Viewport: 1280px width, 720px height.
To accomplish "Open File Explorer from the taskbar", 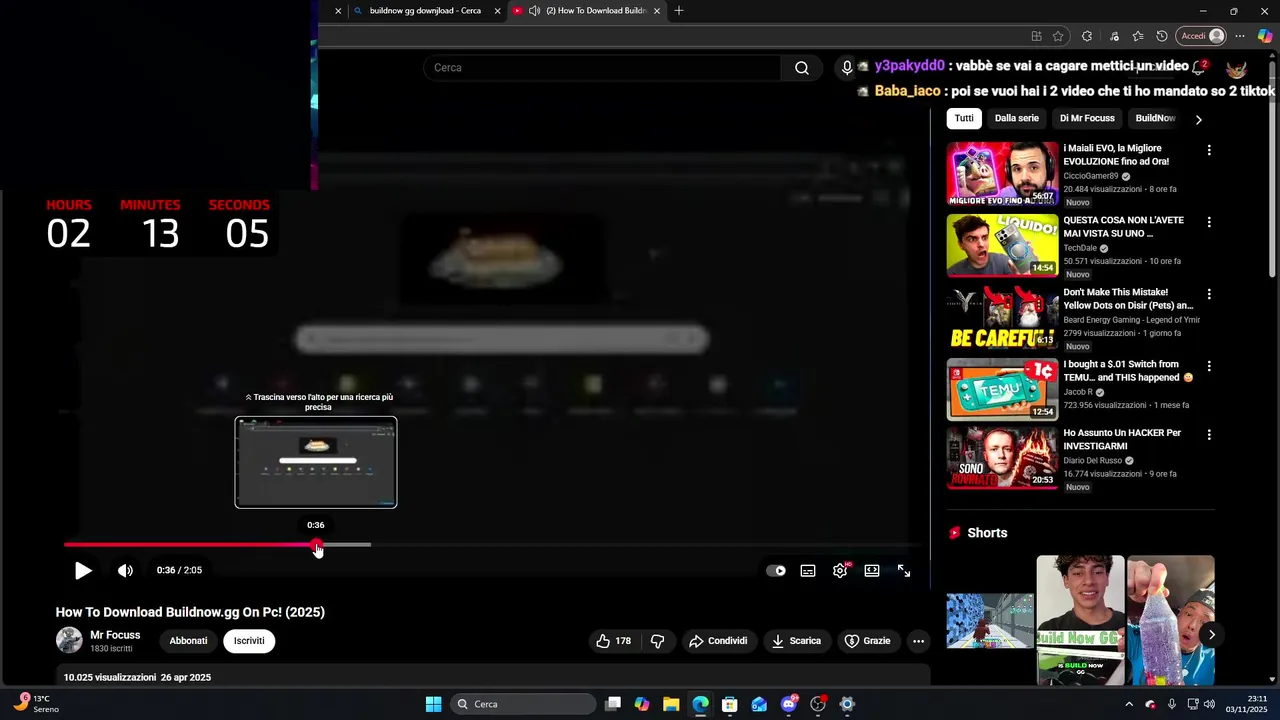I will (x=671, y=704).
